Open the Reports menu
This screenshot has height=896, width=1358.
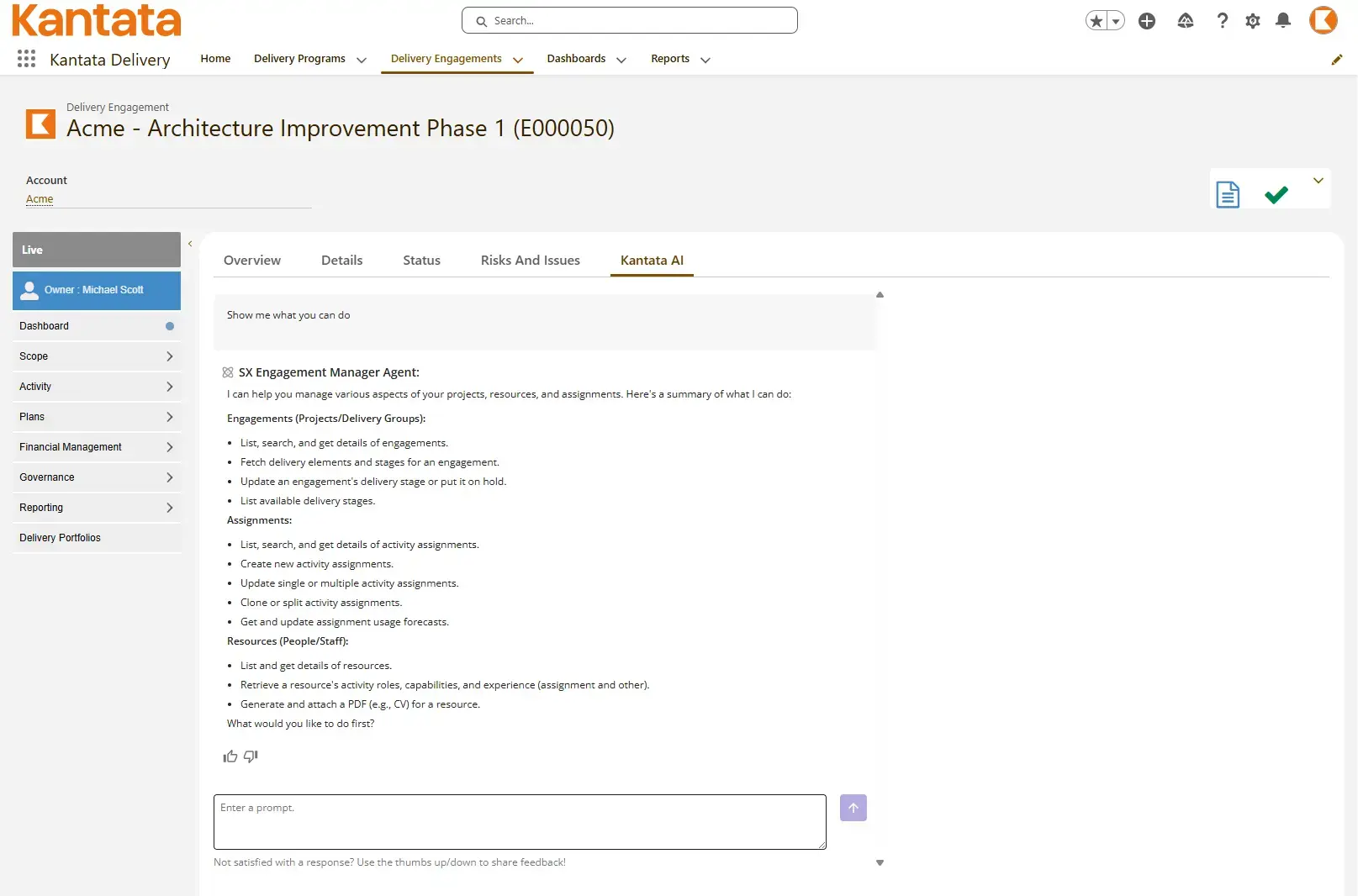click(670, 59)
